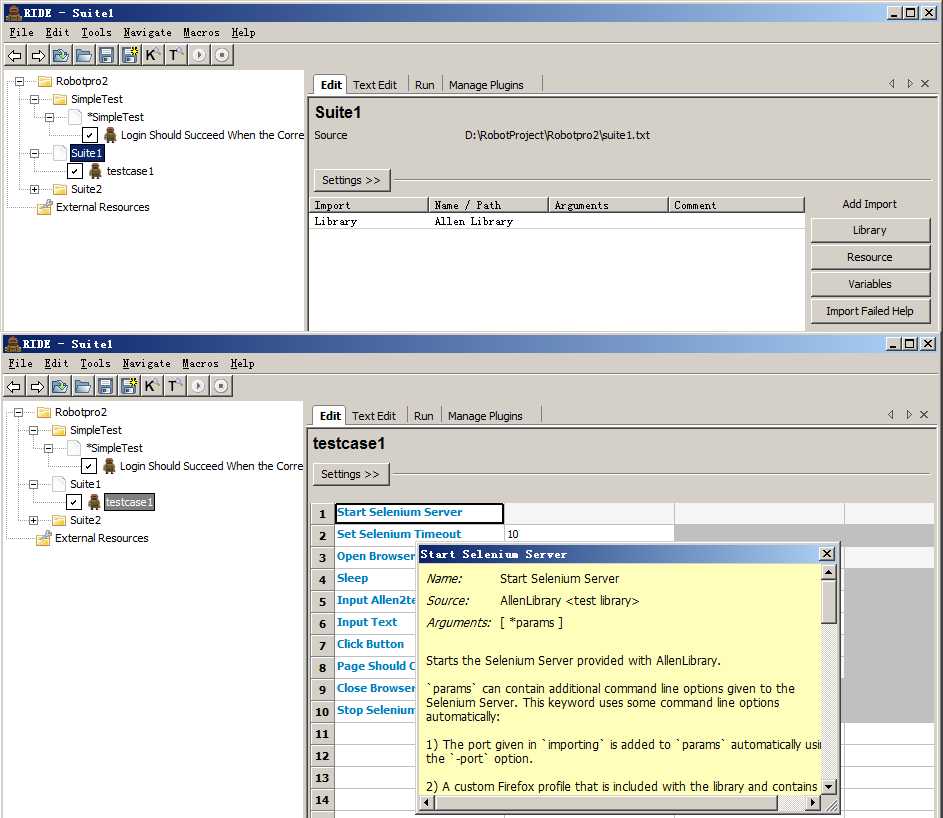The height and width of the screenshot is (818, 943).
Task: Collapse Suite1 node in bottom window tree
Action: [33, 484]
